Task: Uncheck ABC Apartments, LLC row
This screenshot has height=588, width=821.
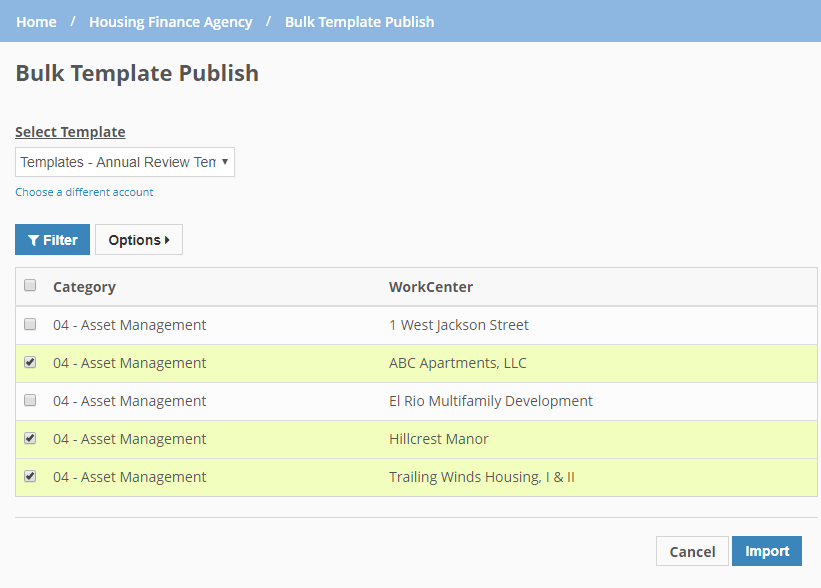Action: pos(29,362)
